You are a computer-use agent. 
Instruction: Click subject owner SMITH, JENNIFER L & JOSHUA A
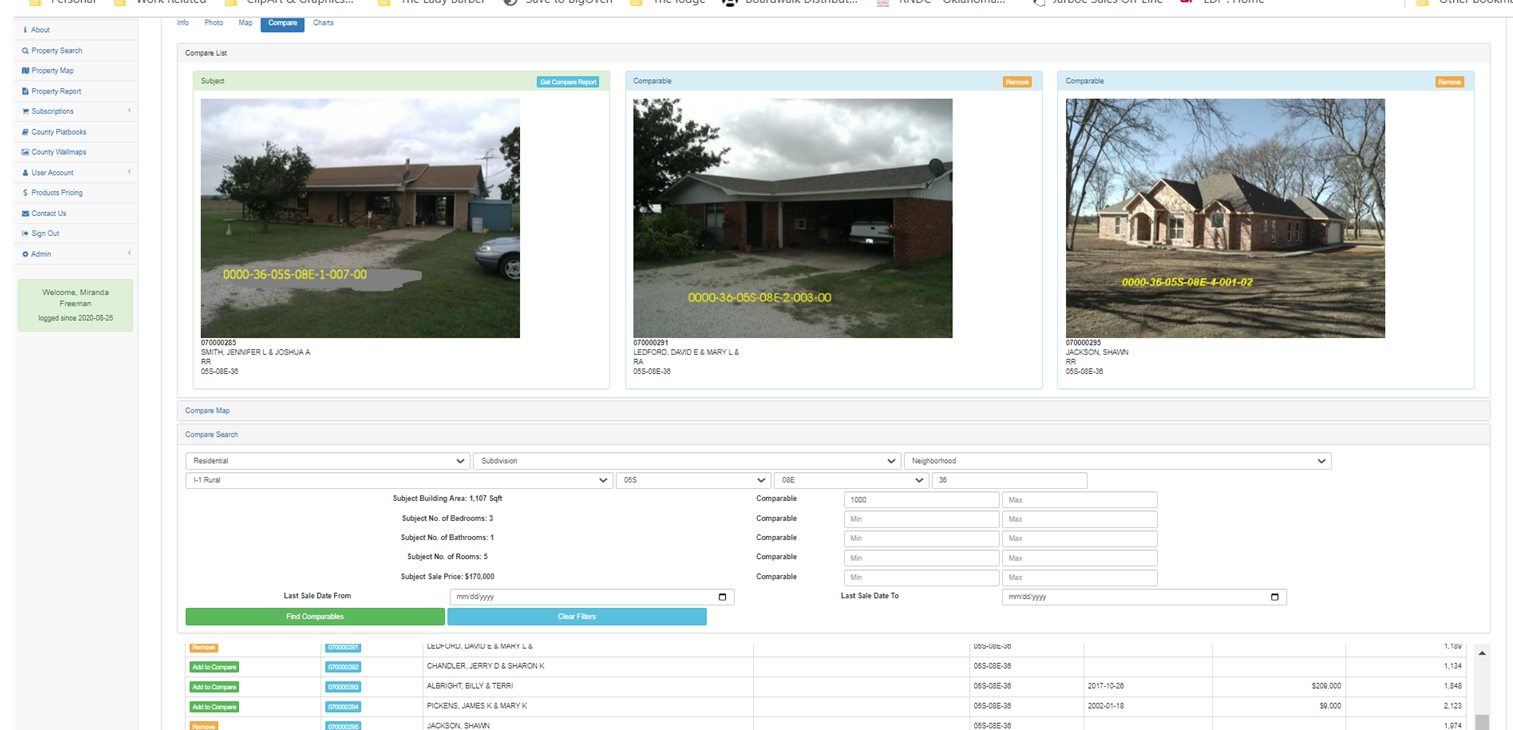(x=256, y=352)
